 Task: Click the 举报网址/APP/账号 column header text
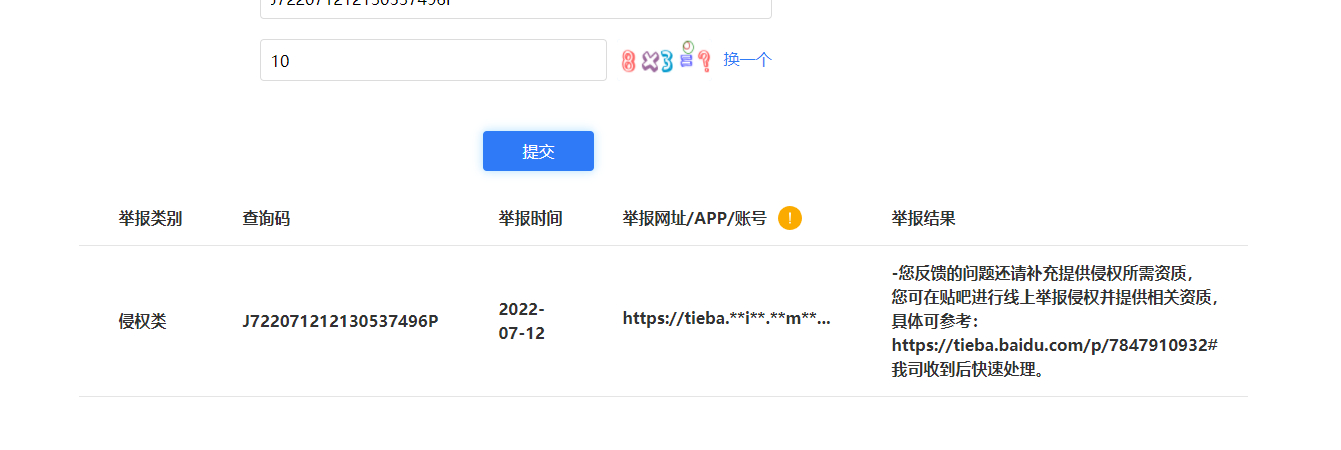tap(694, 218)
